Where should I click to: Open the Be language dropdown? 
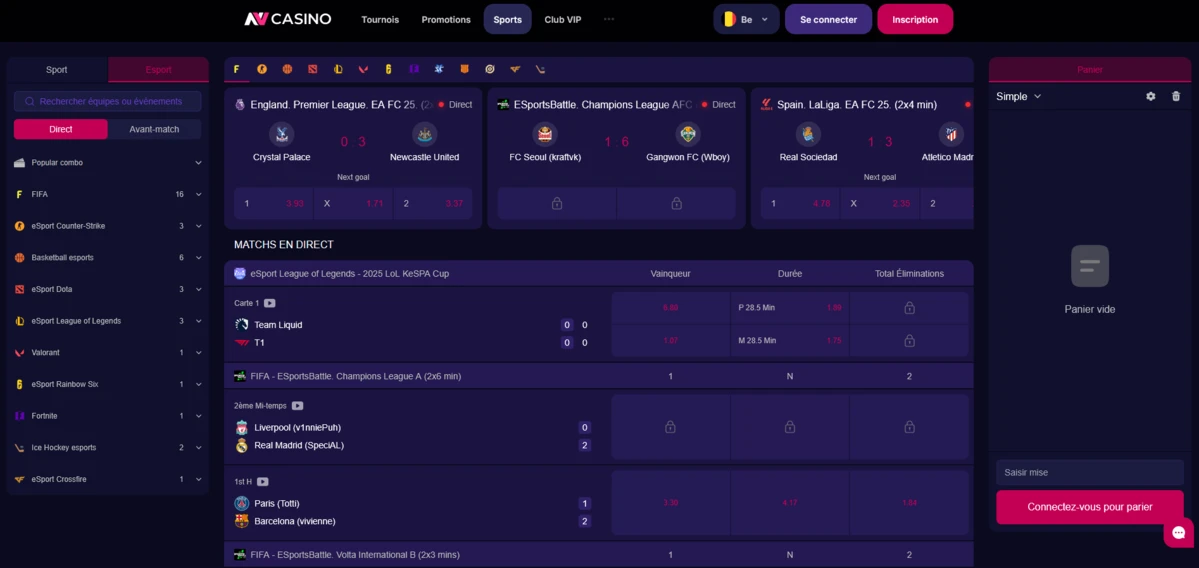746,19
